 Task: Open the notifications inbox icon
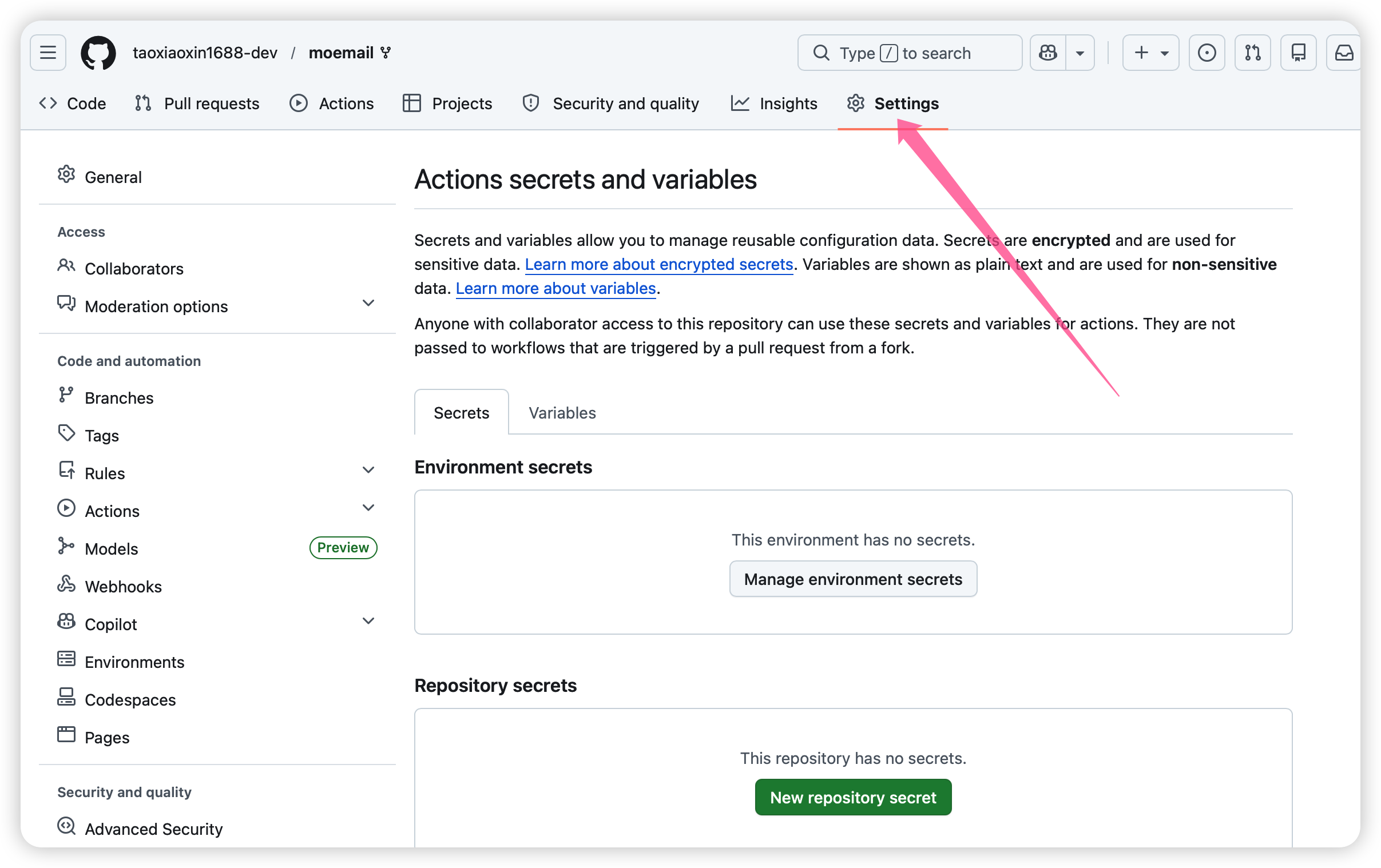(1343, 53)
